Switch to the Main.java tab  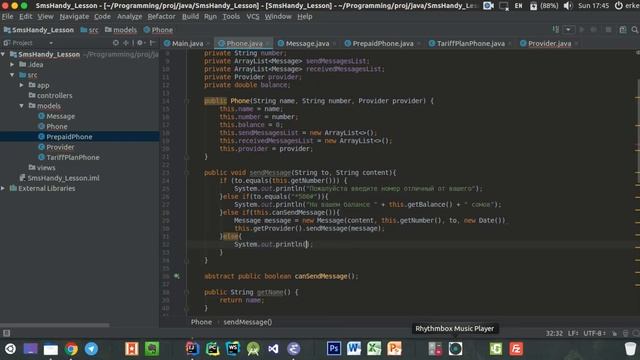click(x=183, y=43)
